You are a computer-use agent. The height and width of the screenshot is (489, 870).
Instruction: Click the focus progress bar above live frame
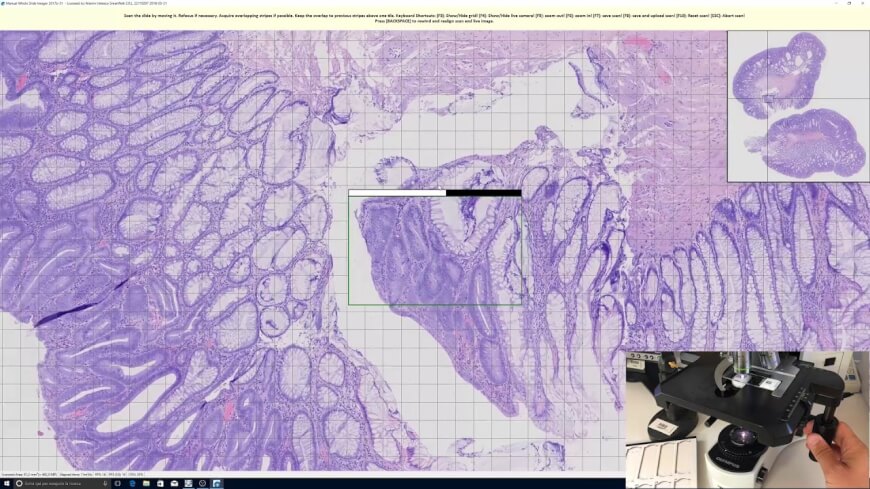coord(435,193)
